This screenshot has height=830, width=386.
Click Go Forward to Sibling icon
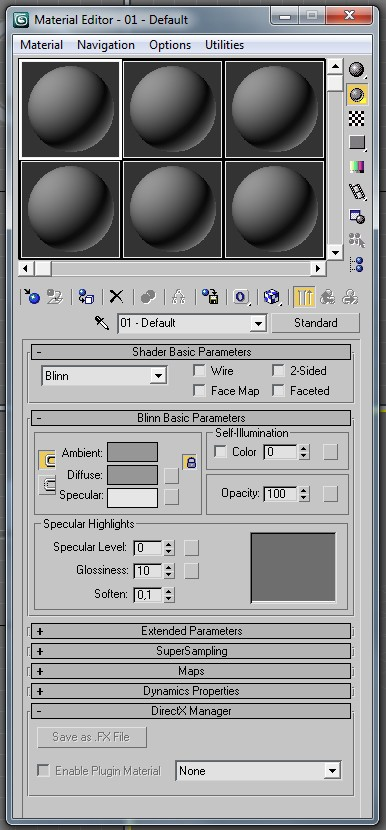tap(350, 297)
